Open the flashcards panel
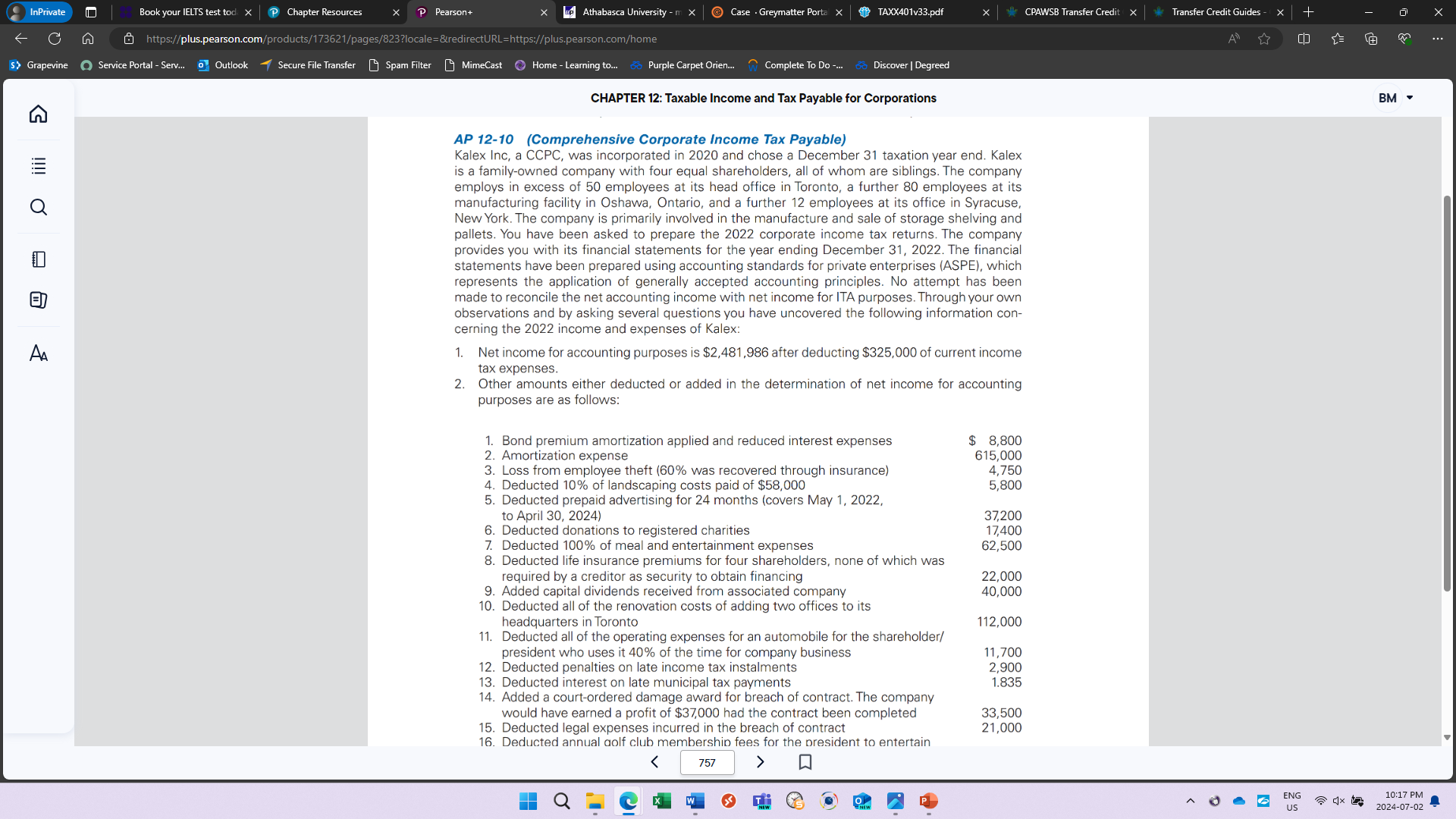1456x819 pixels. (38, 300)
